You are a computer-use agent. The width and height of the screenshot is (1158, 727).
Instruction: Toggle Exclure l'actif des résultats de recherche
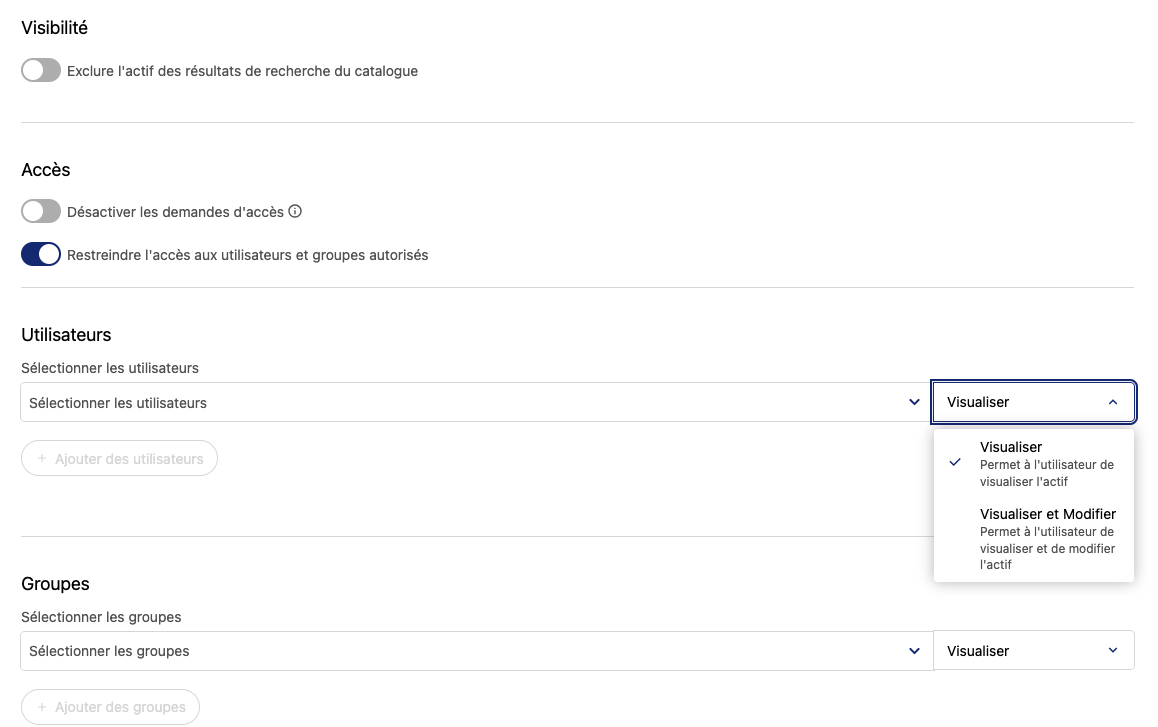[x=41, y=71]
